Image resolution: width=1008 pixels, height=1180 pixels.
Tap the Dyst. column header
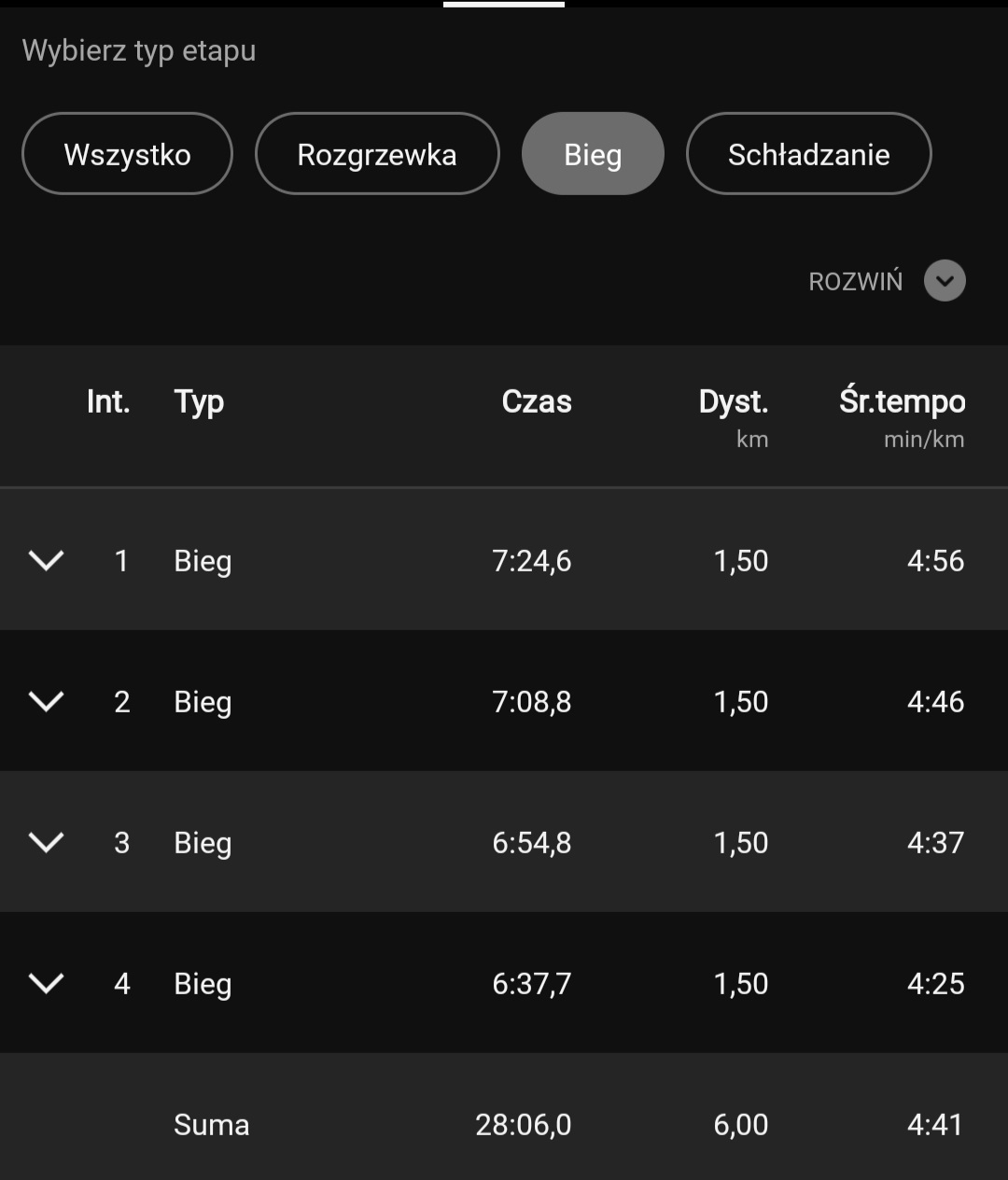734,402
